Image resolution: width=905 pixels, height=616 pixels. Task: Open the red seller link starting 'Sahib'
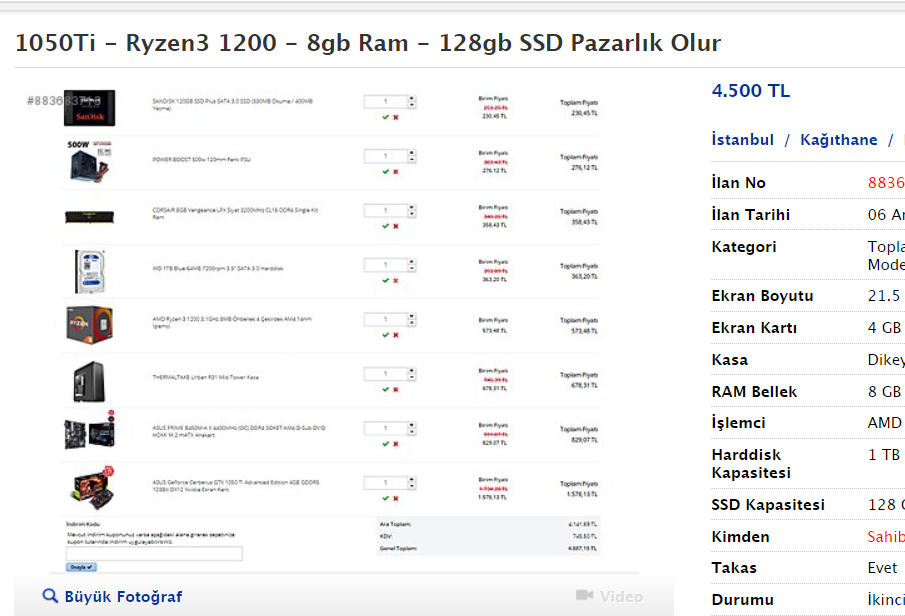click(x=886, y=537)
